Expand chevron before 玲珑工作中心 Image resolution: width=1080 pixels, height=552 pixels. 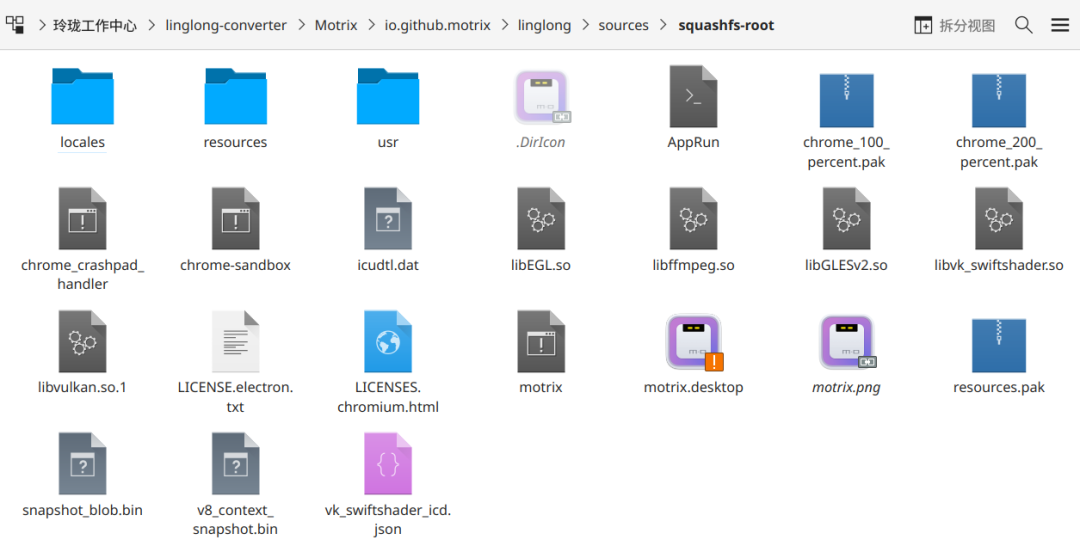[x=42, y=25]
